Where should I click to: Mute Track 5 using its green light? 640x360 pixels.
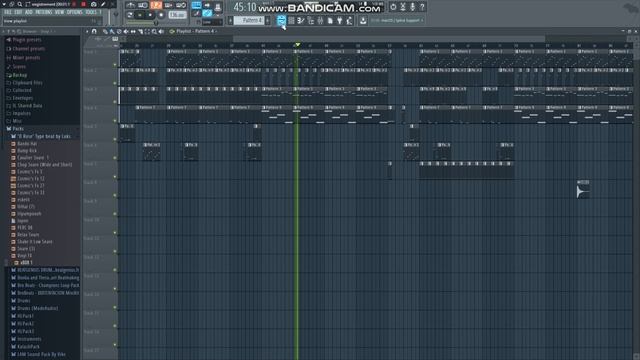[x=115, y=140]
